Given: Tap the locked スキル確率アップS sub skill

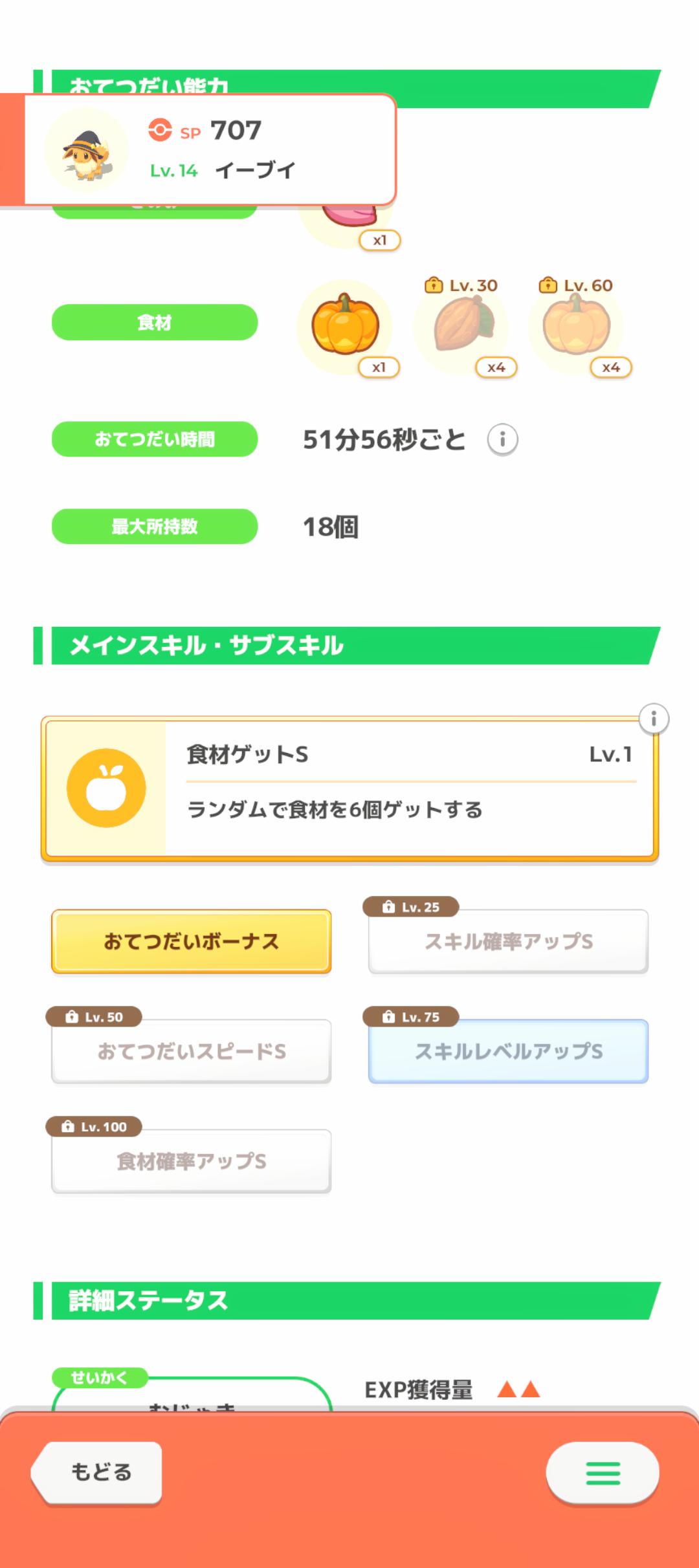Looking at the screenshot, I should click(508, 941).
